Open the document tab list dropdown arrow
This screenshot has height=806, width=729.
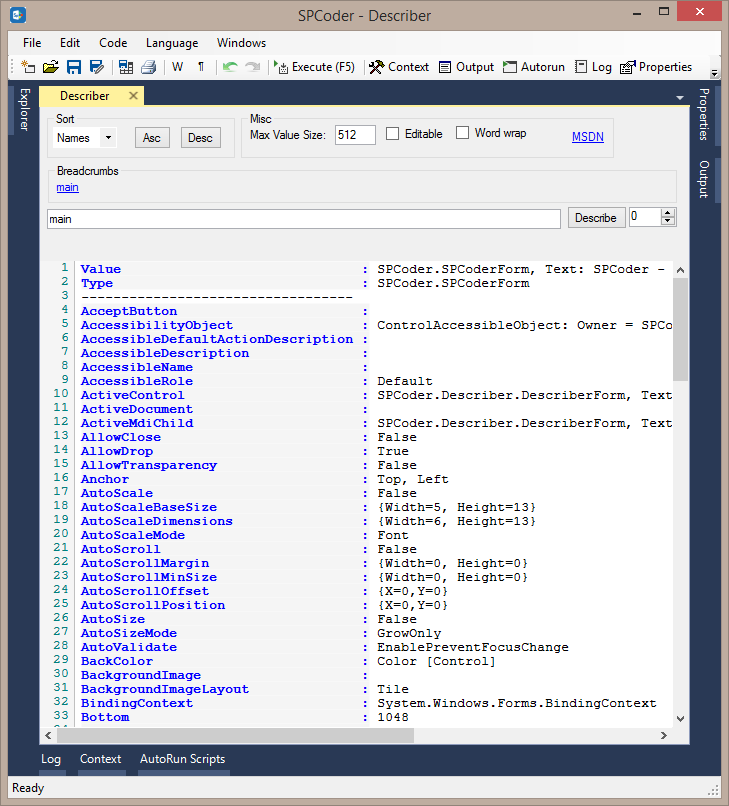click(x=680, y=98)
